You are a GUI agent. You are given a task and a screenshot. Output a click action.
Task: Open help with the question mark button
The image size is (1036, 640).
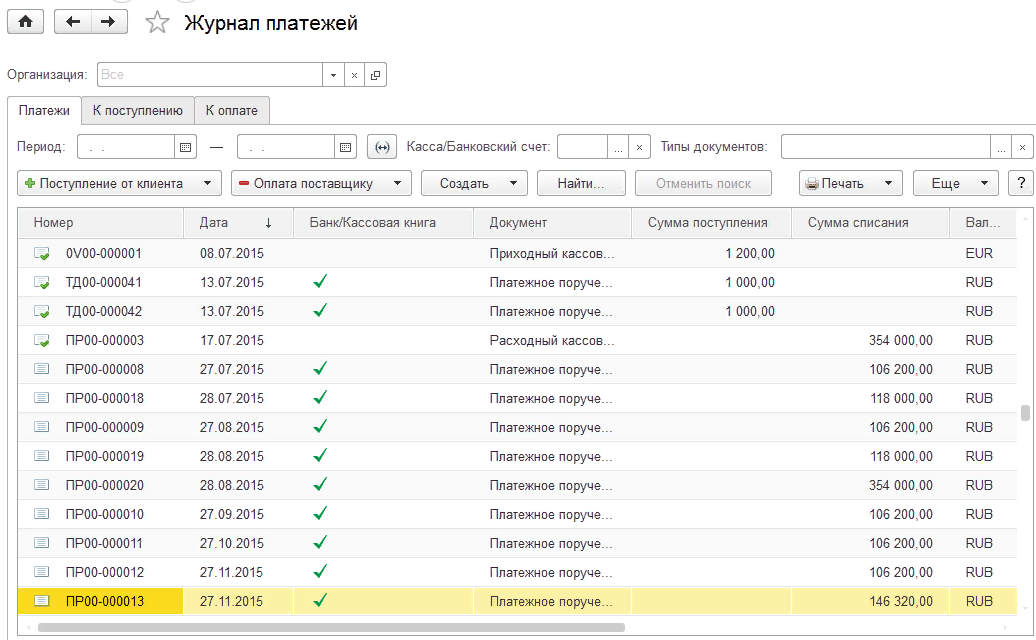(x=1020, y=183)
